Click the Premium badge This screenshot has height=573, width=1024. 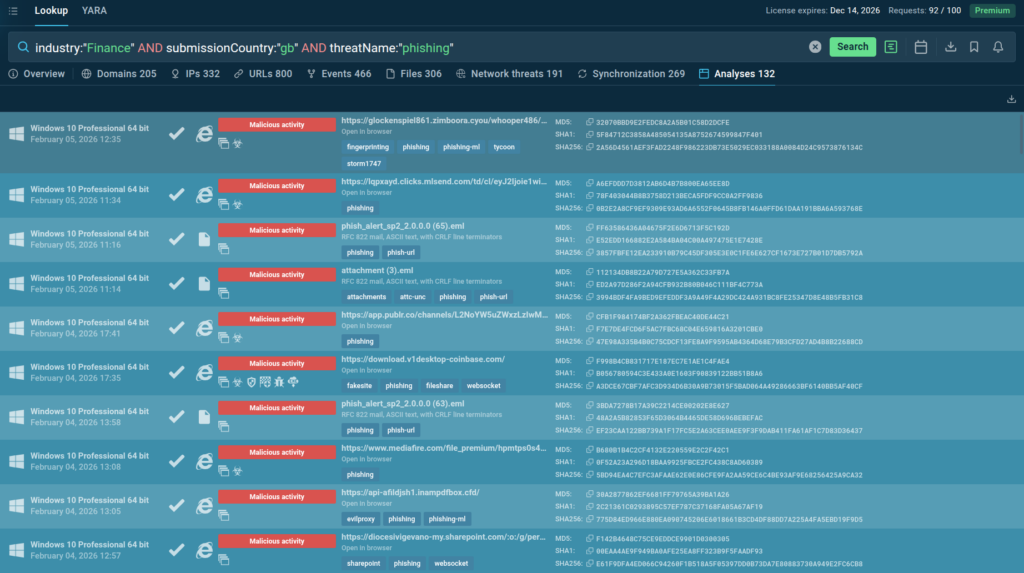pos(992,11)
